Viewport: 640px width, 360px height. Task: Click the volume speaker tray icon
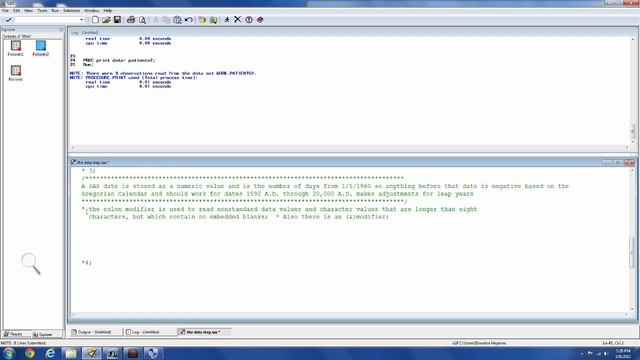pos(606,353)
